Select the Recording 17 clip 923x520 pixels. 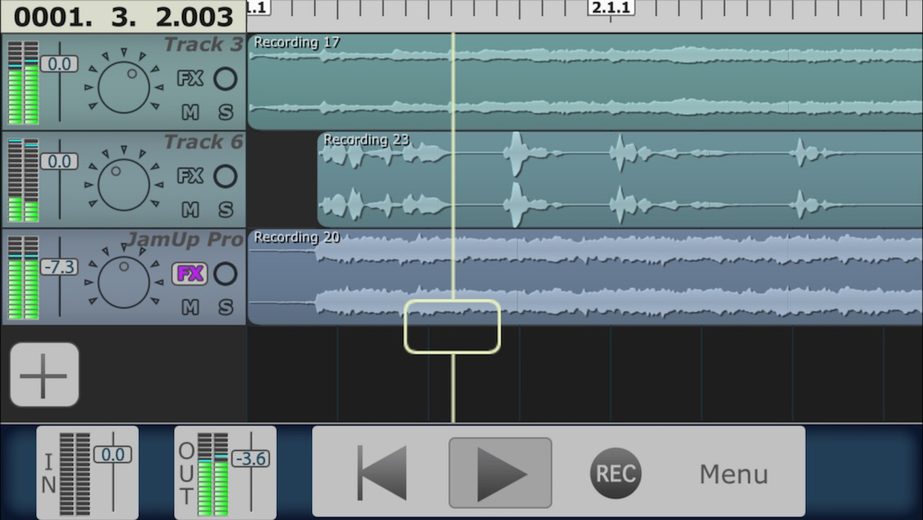click(585, 82)
